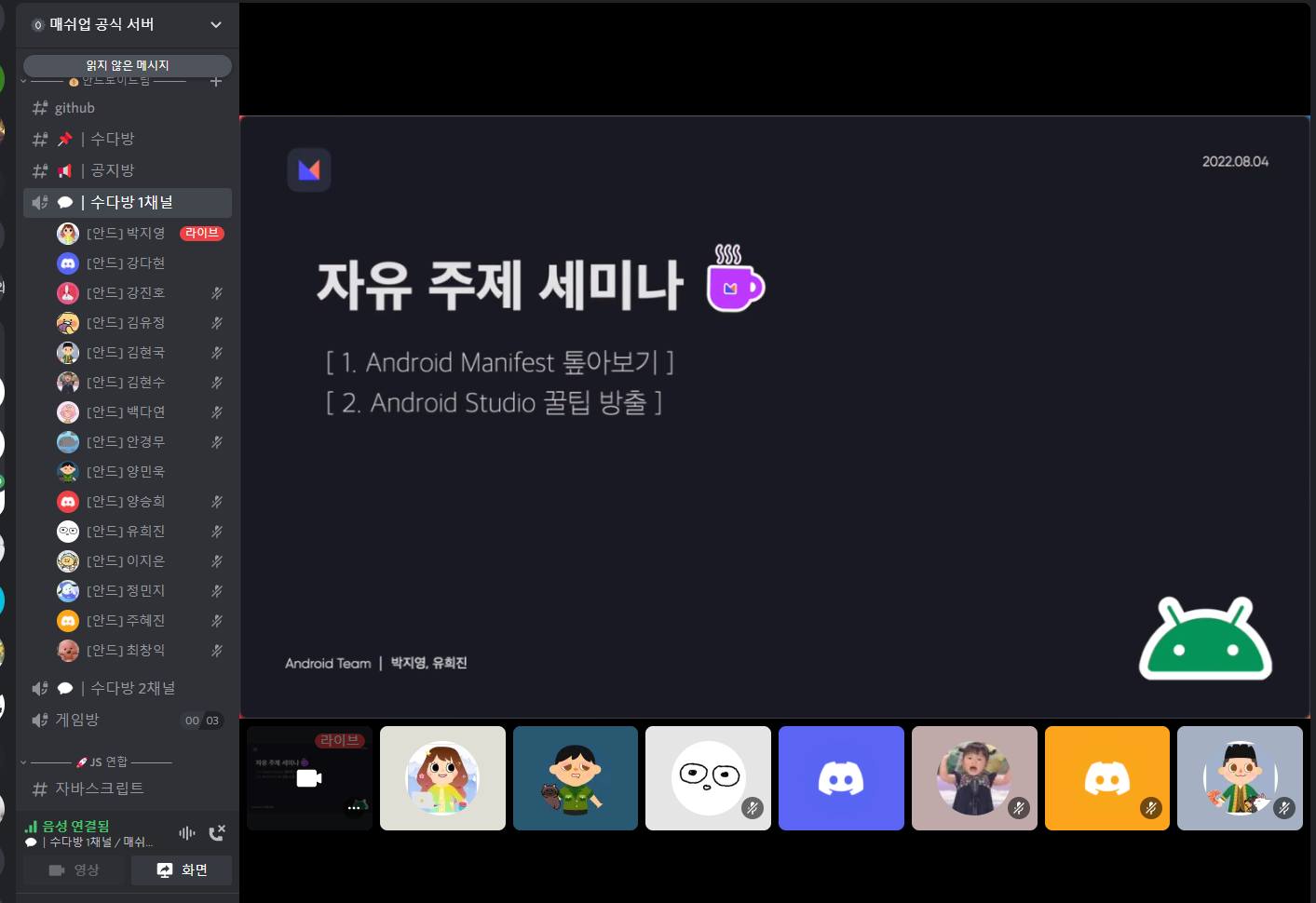Click muted mic icon beside 김유정
Image resolution: width=1316 pixels, height=903 pixels.
[x=217, y=323]
